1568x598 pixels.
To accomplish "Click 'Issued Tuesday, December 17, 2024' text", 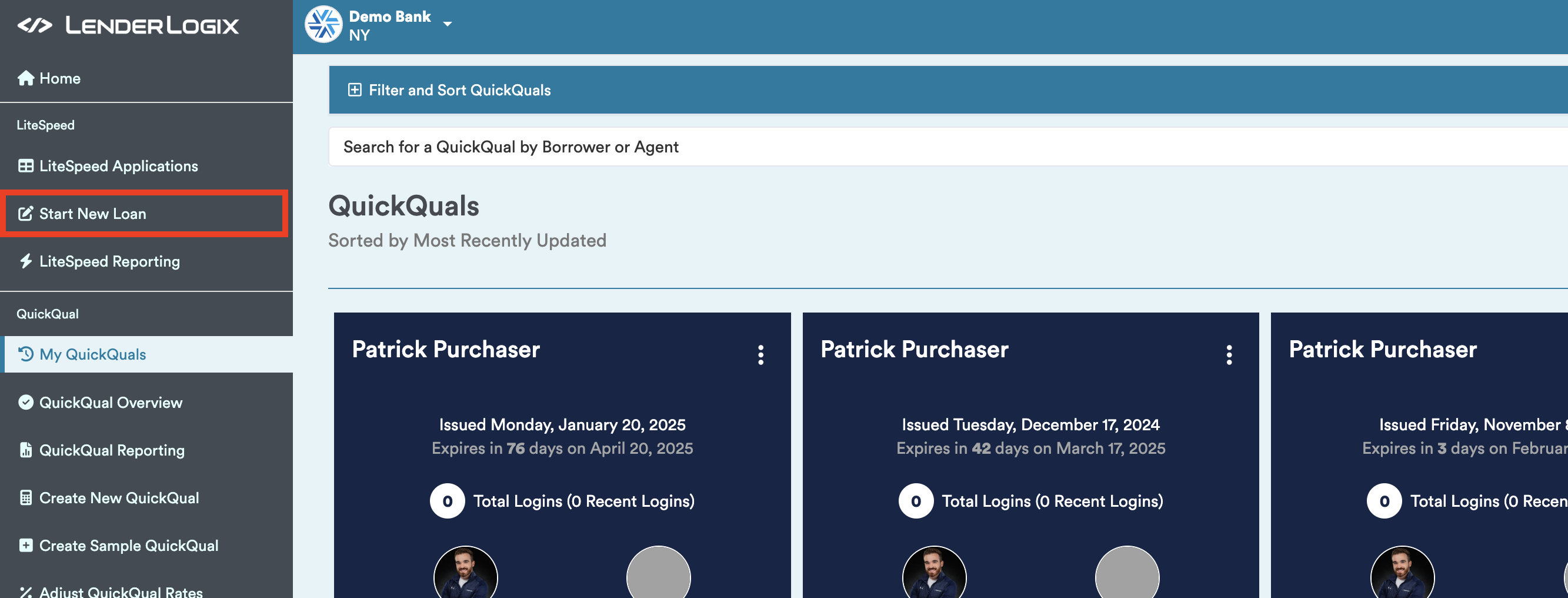I will pyautogui.click(x=1031, y=424).
